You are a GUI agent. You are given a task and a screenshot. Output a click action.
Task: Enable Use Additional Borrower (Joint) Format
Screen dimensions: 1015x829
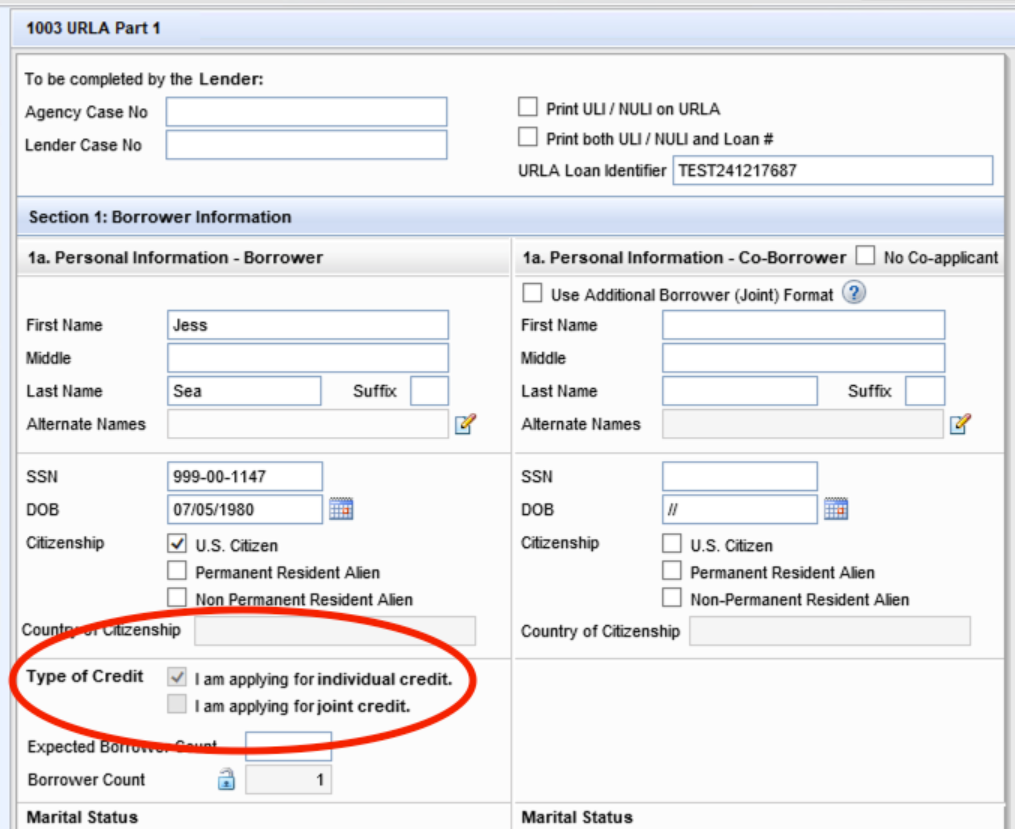tap(533, 294)
